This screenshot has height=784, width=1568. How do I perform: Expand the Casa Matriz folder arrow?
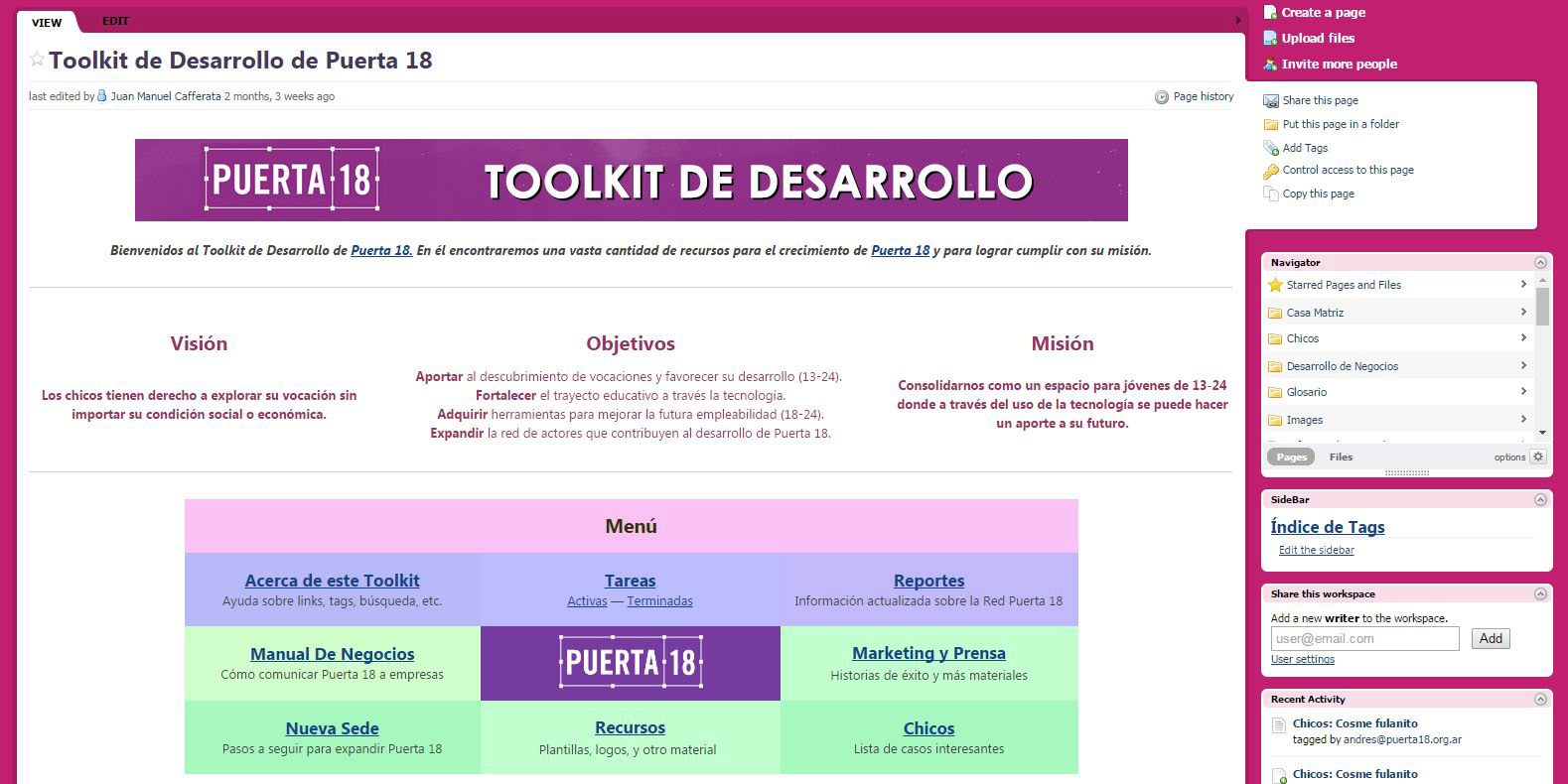1523,312
